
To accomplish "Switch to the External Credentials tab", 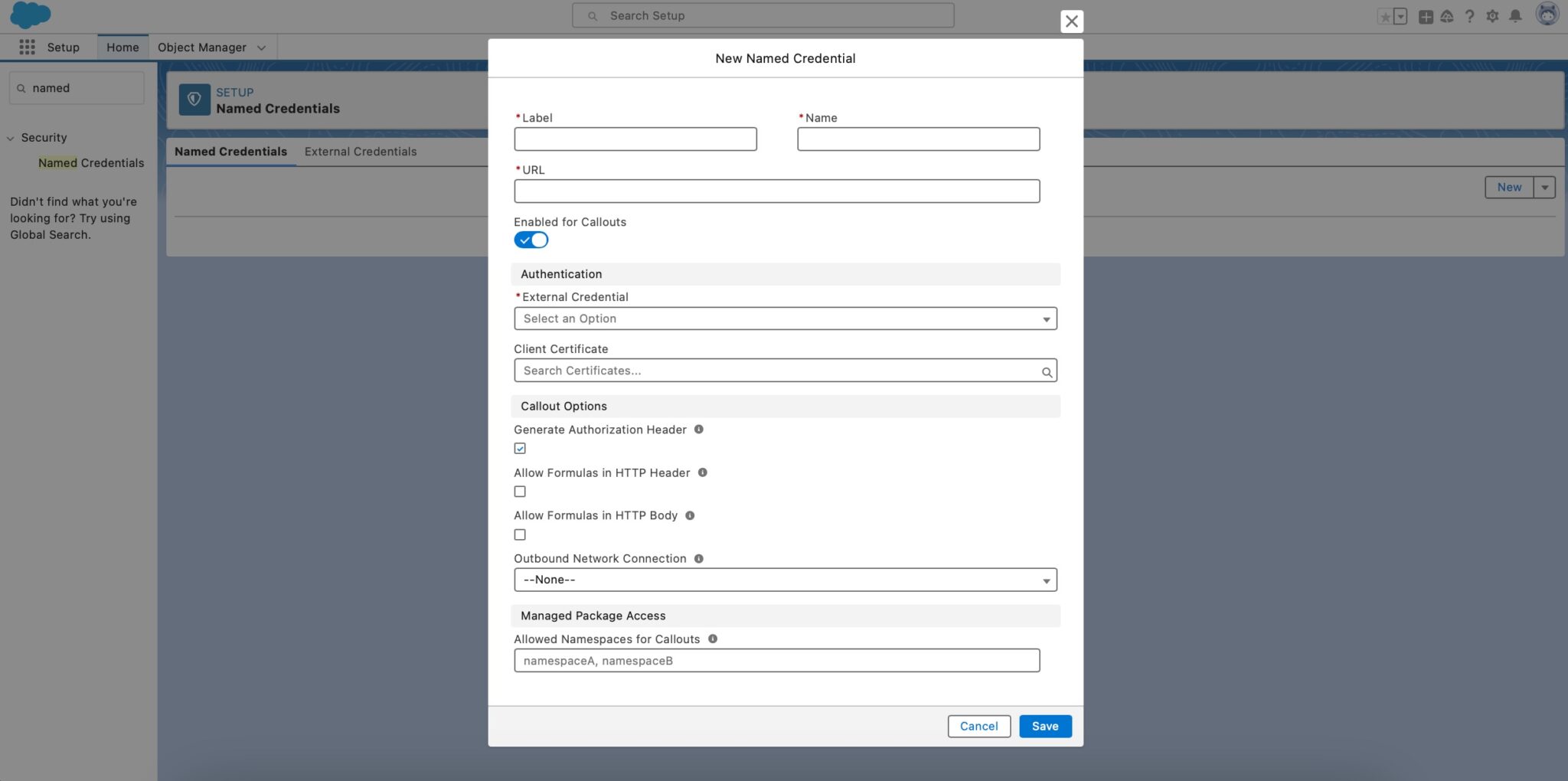I will point(361,152).
